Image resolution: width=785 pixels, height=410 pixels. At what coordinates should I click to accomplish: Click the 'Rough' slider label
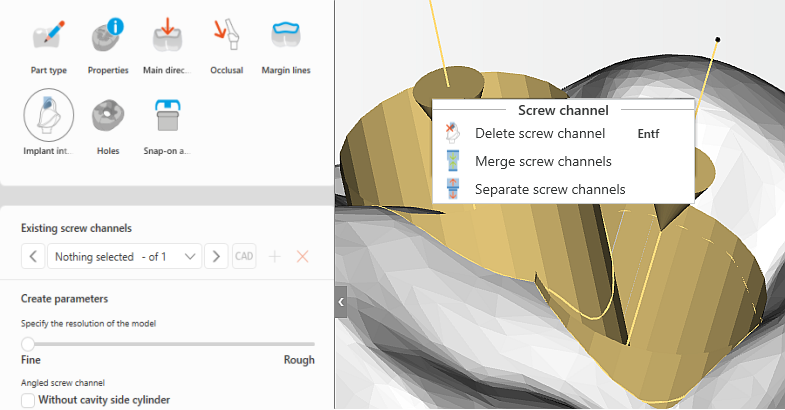coord(299,360)
